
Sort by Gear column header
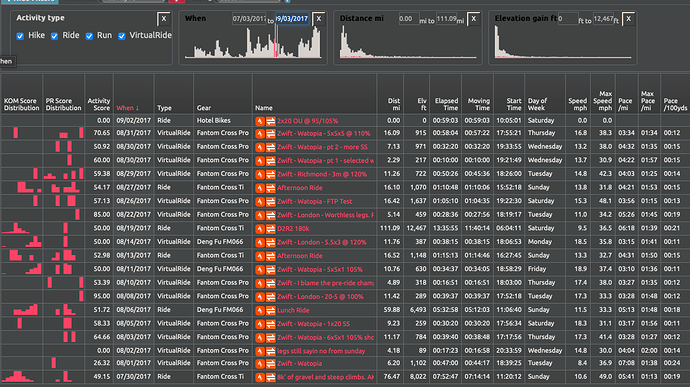coord(203,108)
